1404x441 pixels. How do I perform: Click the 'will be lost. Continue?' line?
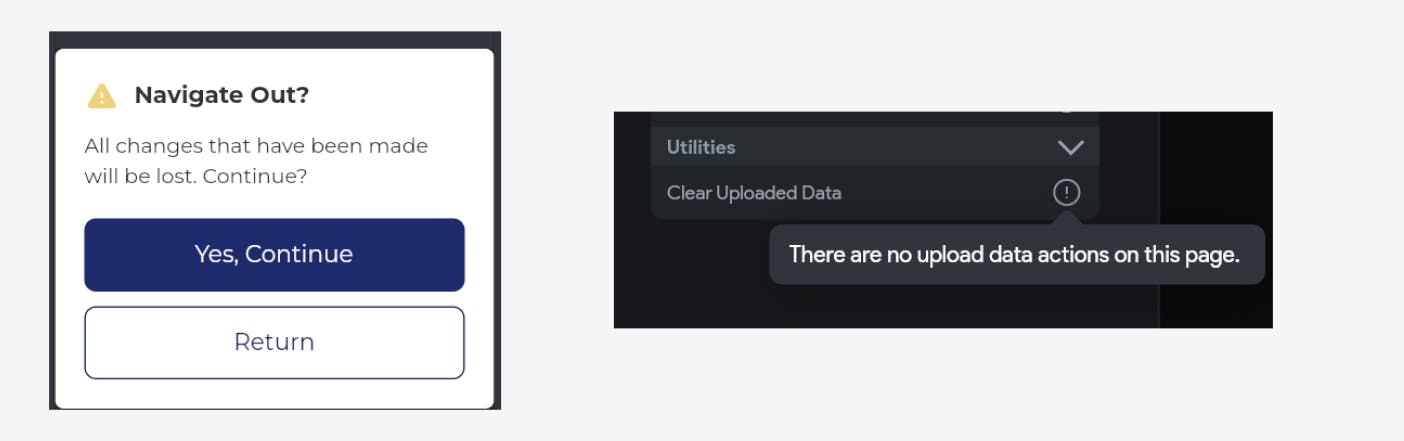click(195, 176)
